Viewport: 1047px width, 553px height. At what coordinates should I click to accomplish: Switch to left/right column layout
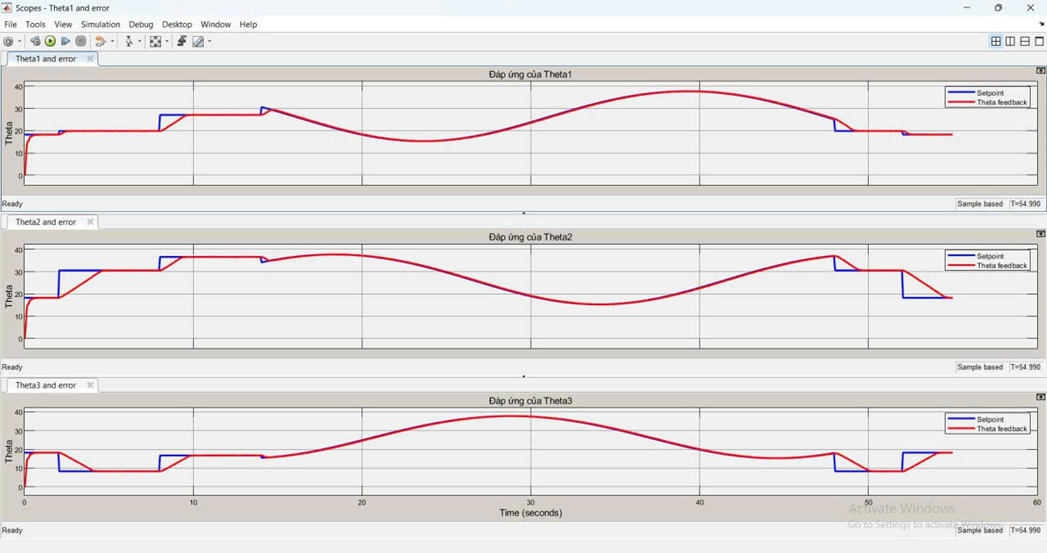click(x=1010, y=42)
